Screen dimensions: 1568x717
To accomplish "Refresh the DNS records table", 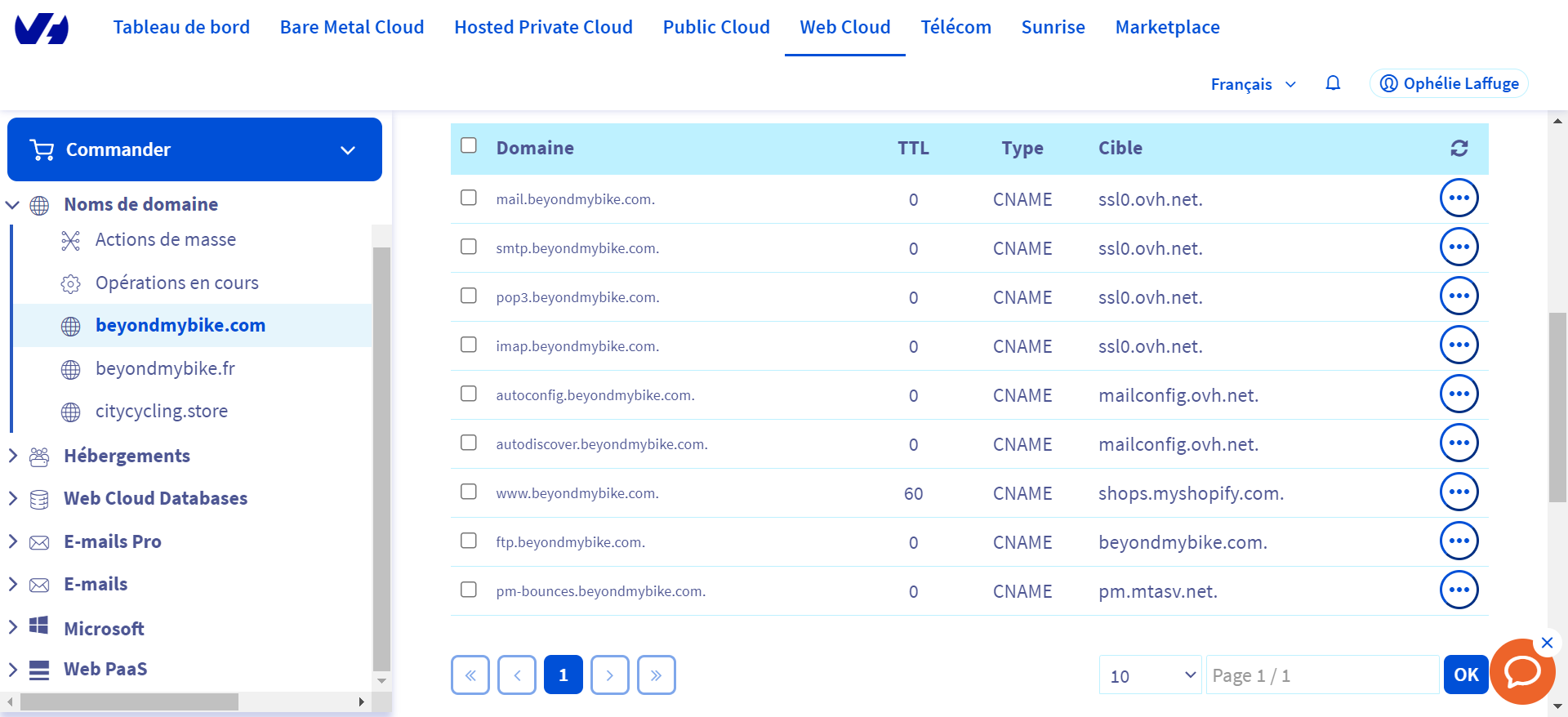I will click(1459, 148).
